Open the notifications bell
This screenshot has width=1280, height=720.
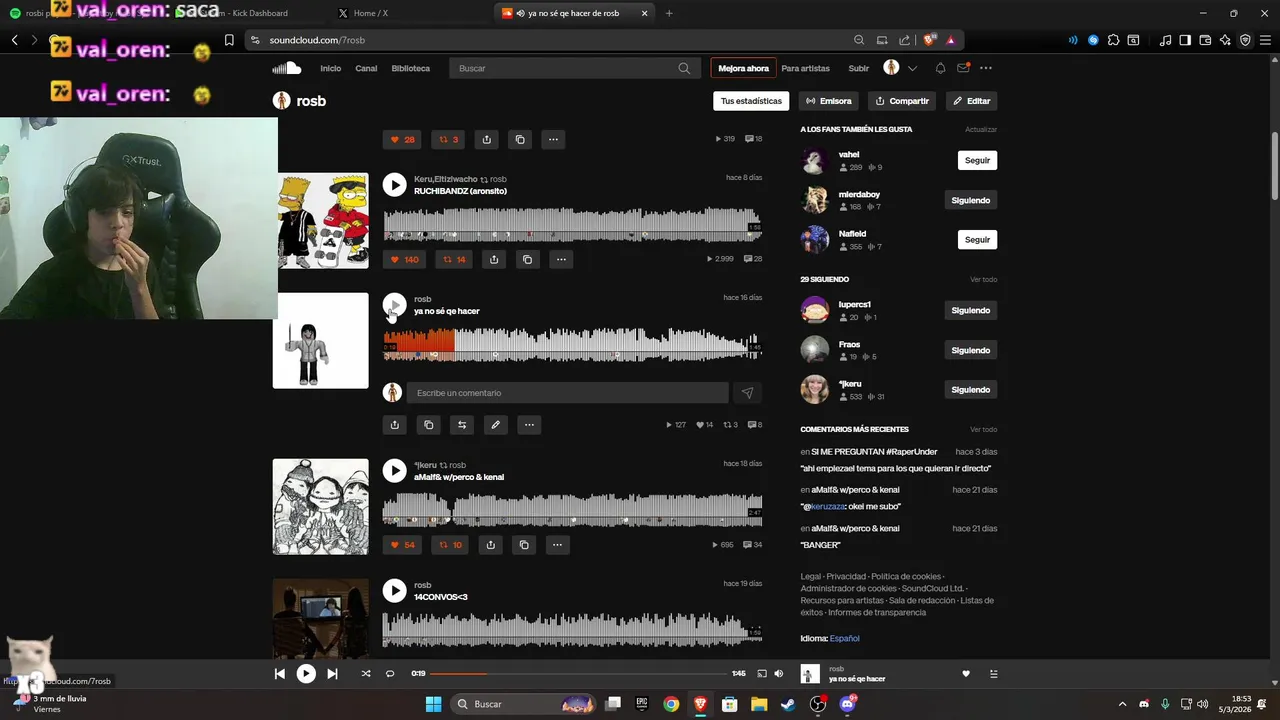[x=940, y=68]
